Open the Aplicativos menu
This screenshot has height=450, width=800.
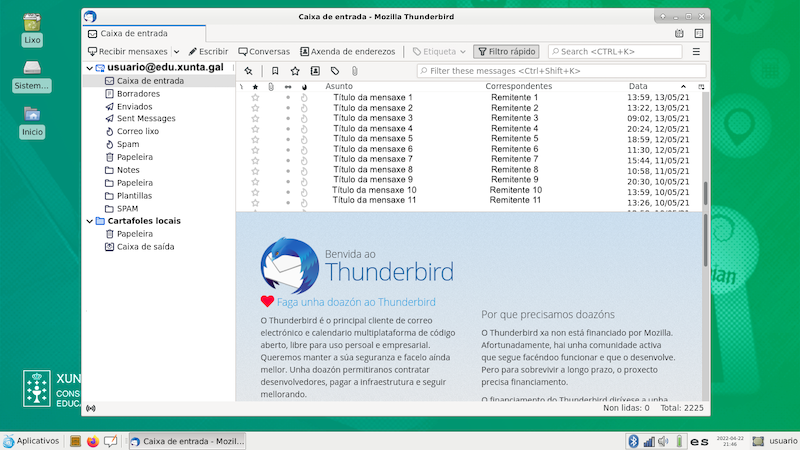(x=31, y=441)
